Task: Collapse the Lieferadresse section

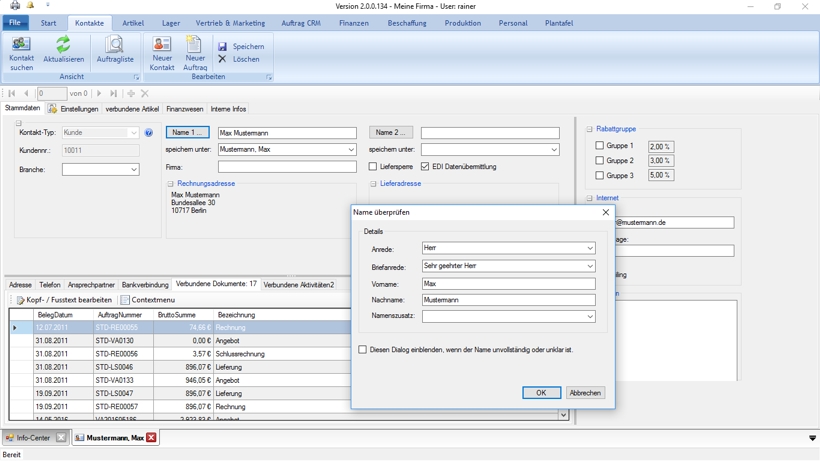Action: coord(373,184)
